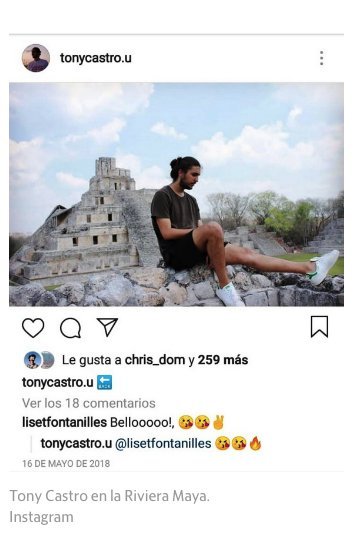Open the three-dot options menu
This screenshot has width=362, height=549.
click(321, 58)
